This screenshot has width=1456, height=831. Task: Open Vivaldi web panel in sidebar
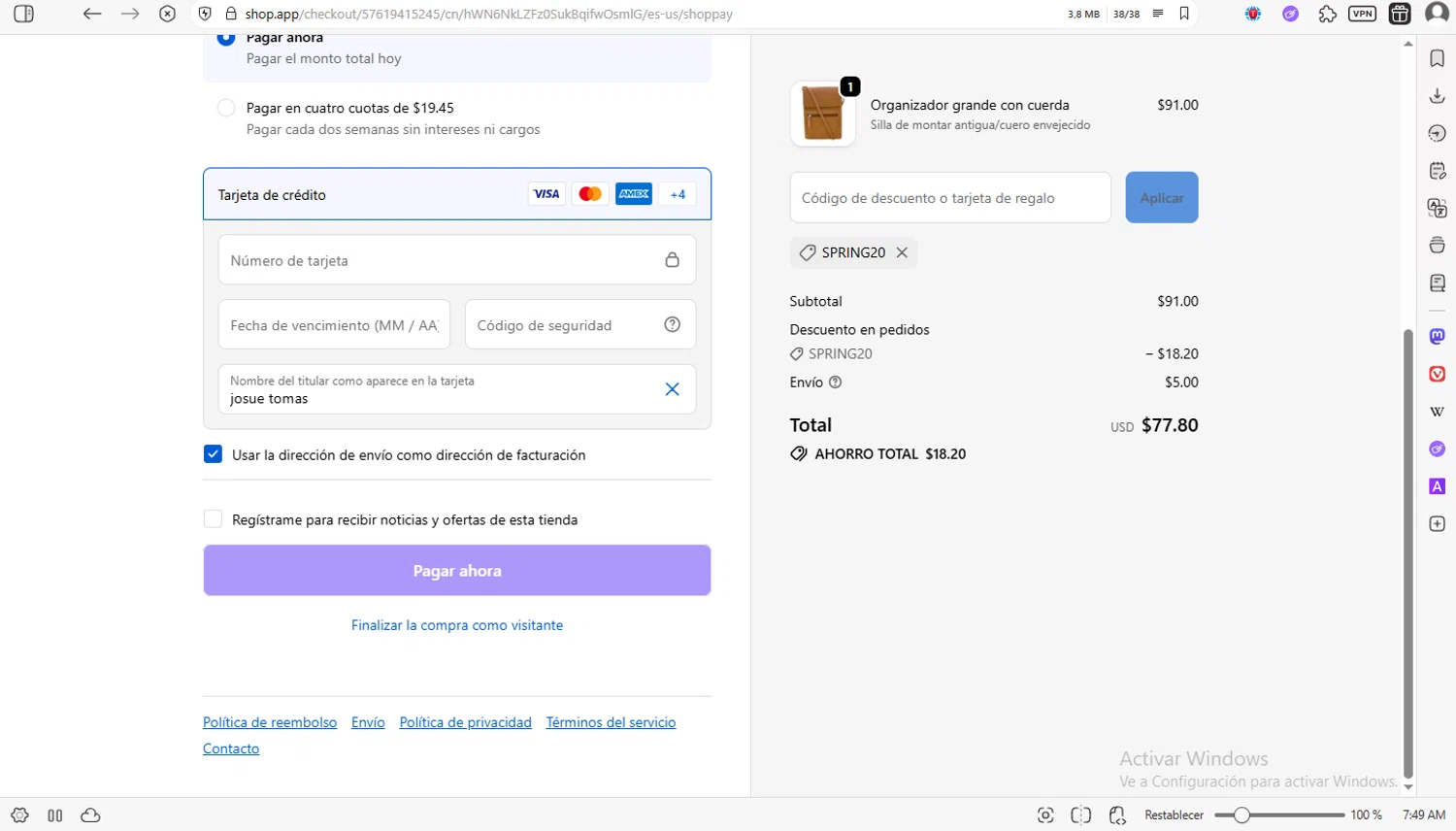(x=1438, y=374)
